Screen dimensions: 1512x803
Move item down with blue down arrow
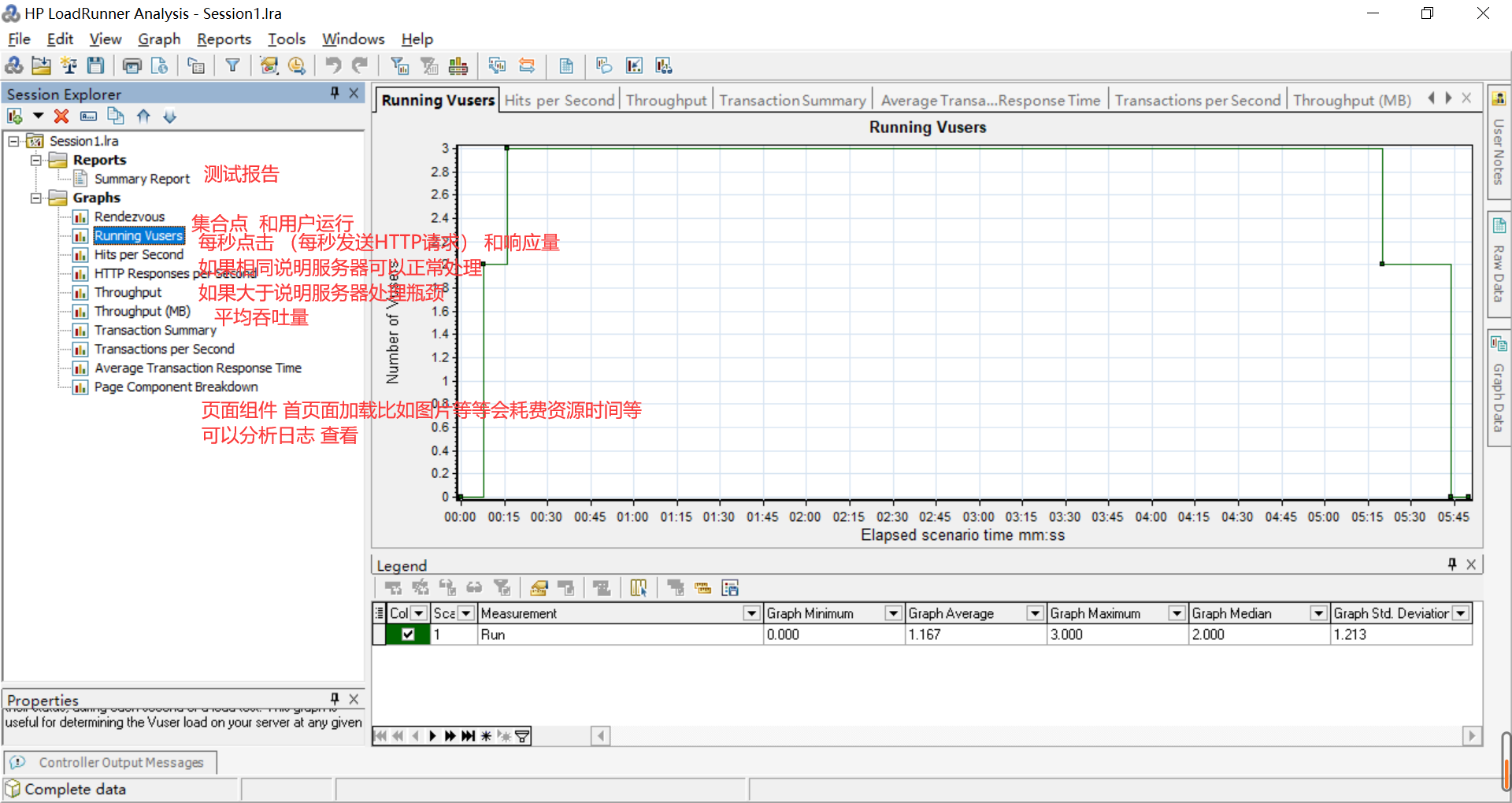[170, 117]
